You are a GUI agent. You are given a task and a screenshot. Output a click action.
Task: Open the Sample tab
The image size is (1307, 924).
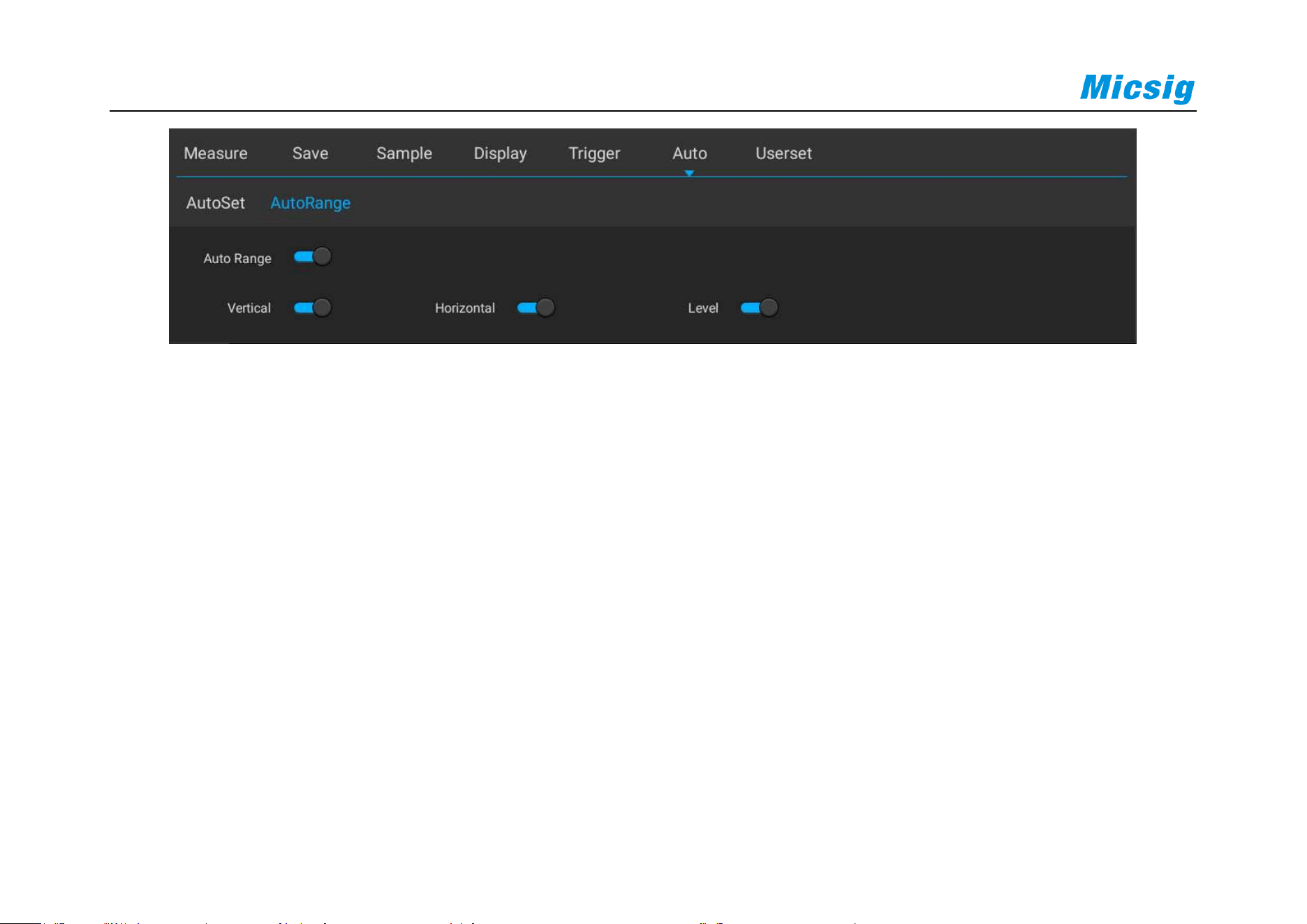click(404, 154)
